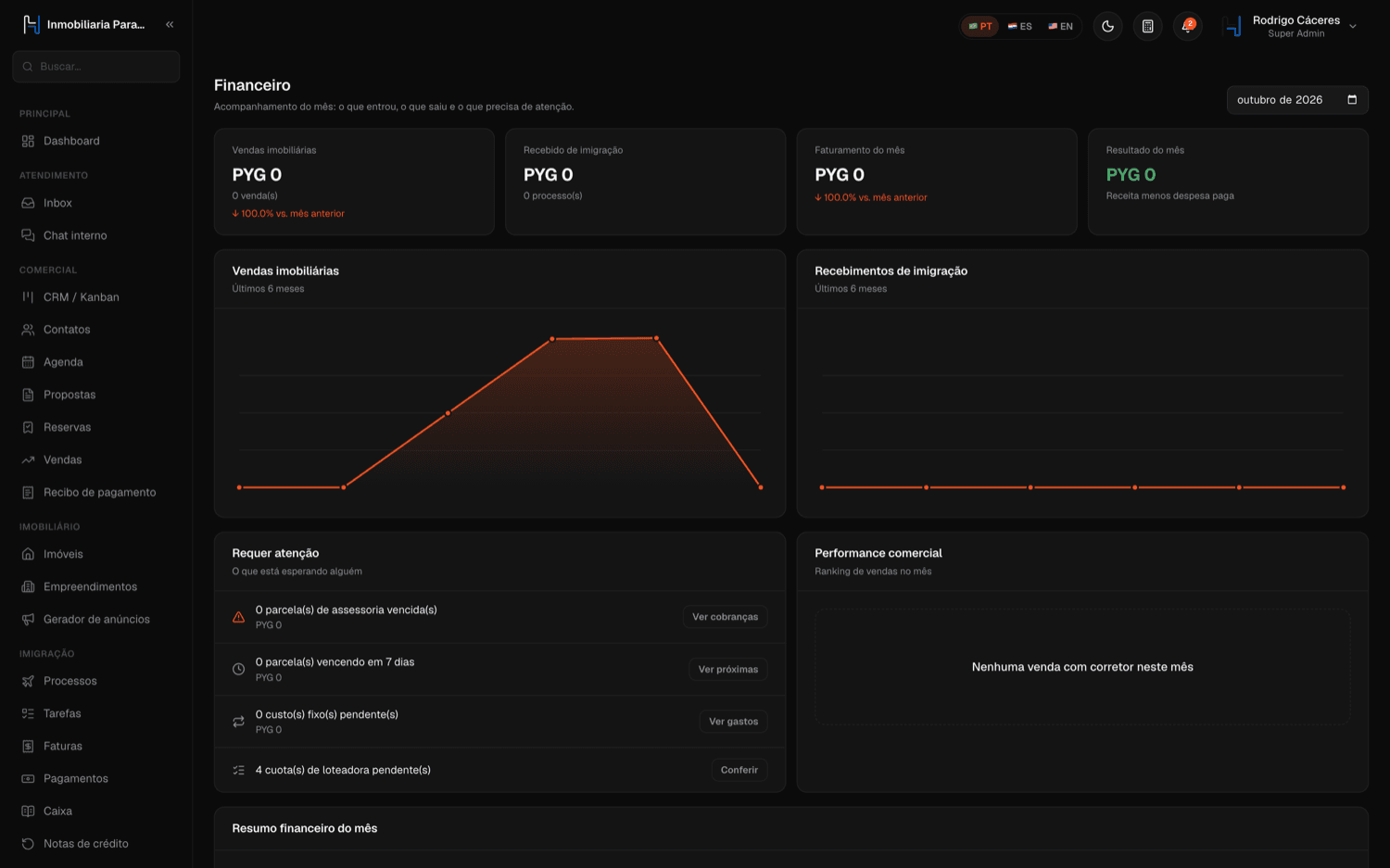Click the Vendas imobiliárias PYG 0 card
The height and width of the screenshot is (868, 1390).
pyautogui.click(x=354, y=182)
